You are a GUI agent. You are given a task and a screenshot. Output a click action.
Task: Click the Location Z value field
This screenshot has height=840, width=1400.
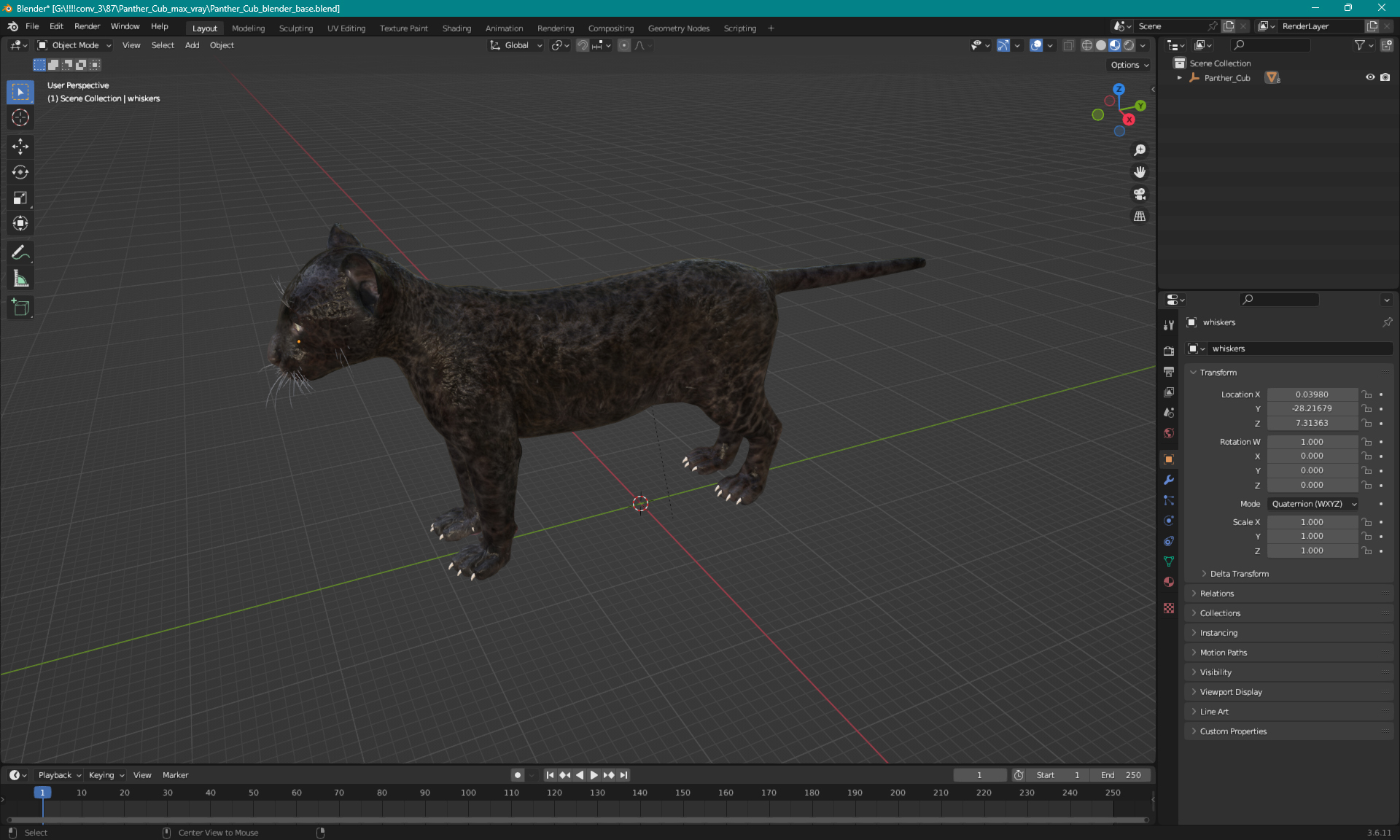click(1312, 423)
